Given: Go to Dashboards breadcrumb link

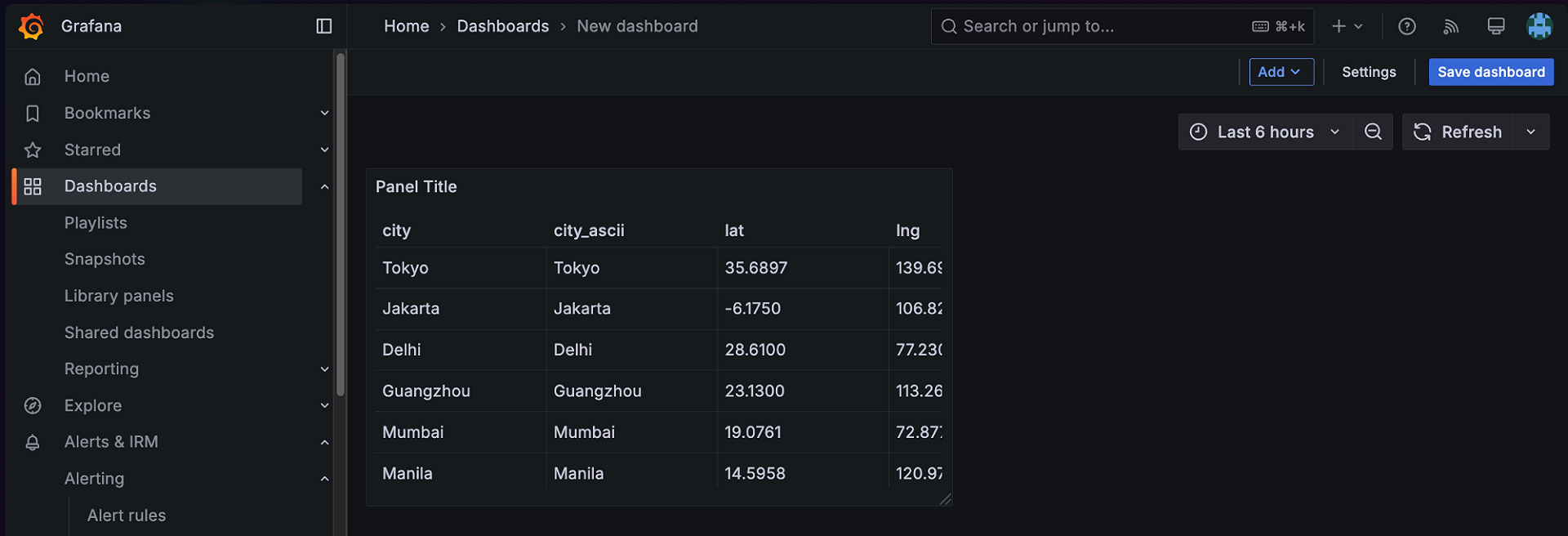Looking at the screenshot, I should point(502,26).
